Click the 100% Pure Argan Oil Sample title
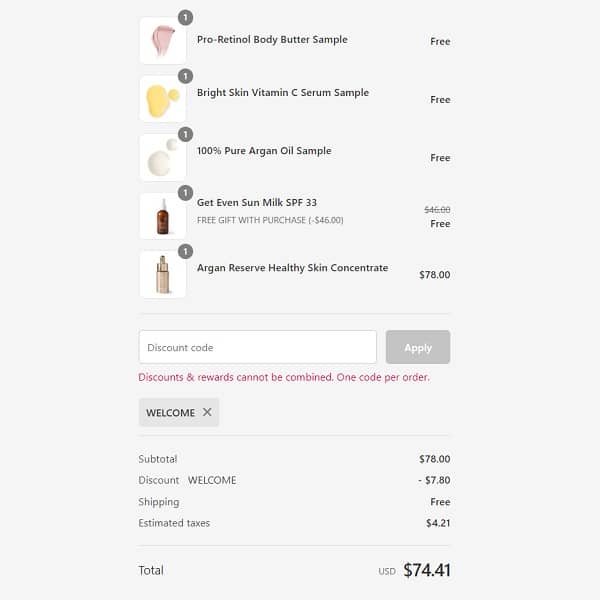The width and height of the screenshot is (600, 600). click(x=264, y=151)
